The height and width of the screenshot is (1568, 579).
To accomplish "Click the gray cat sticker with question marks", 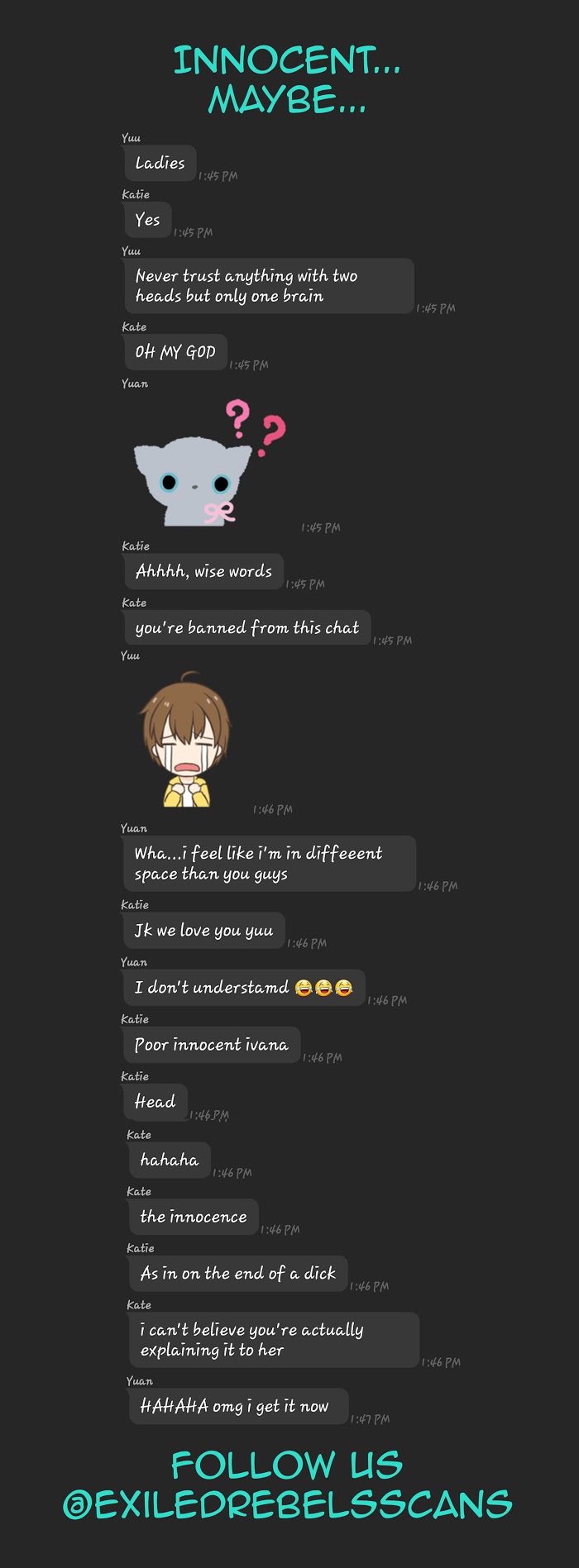I will click(x=210, y=463).
